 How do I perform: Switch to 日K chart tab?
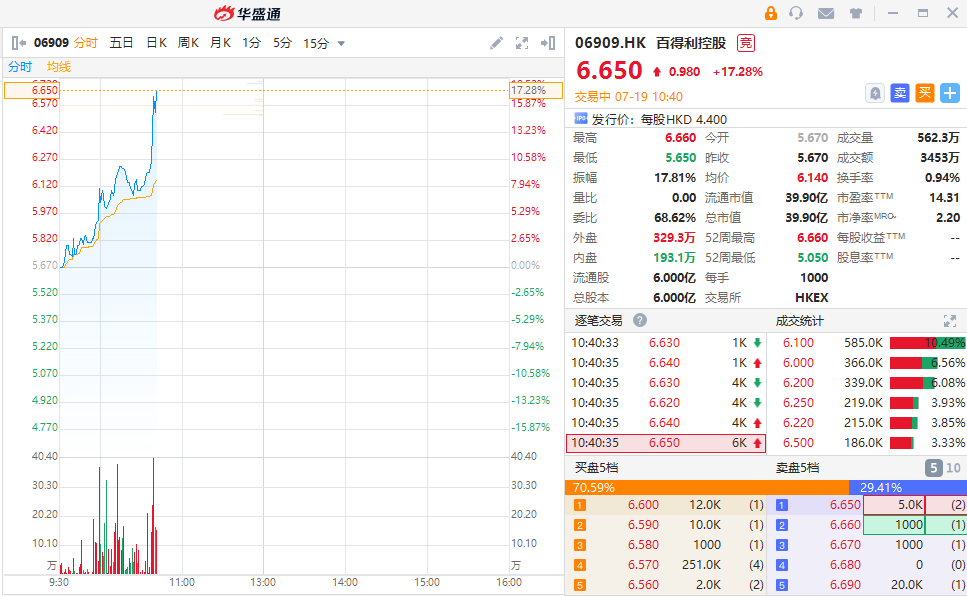pyautogui.click(x=156, y=43)
